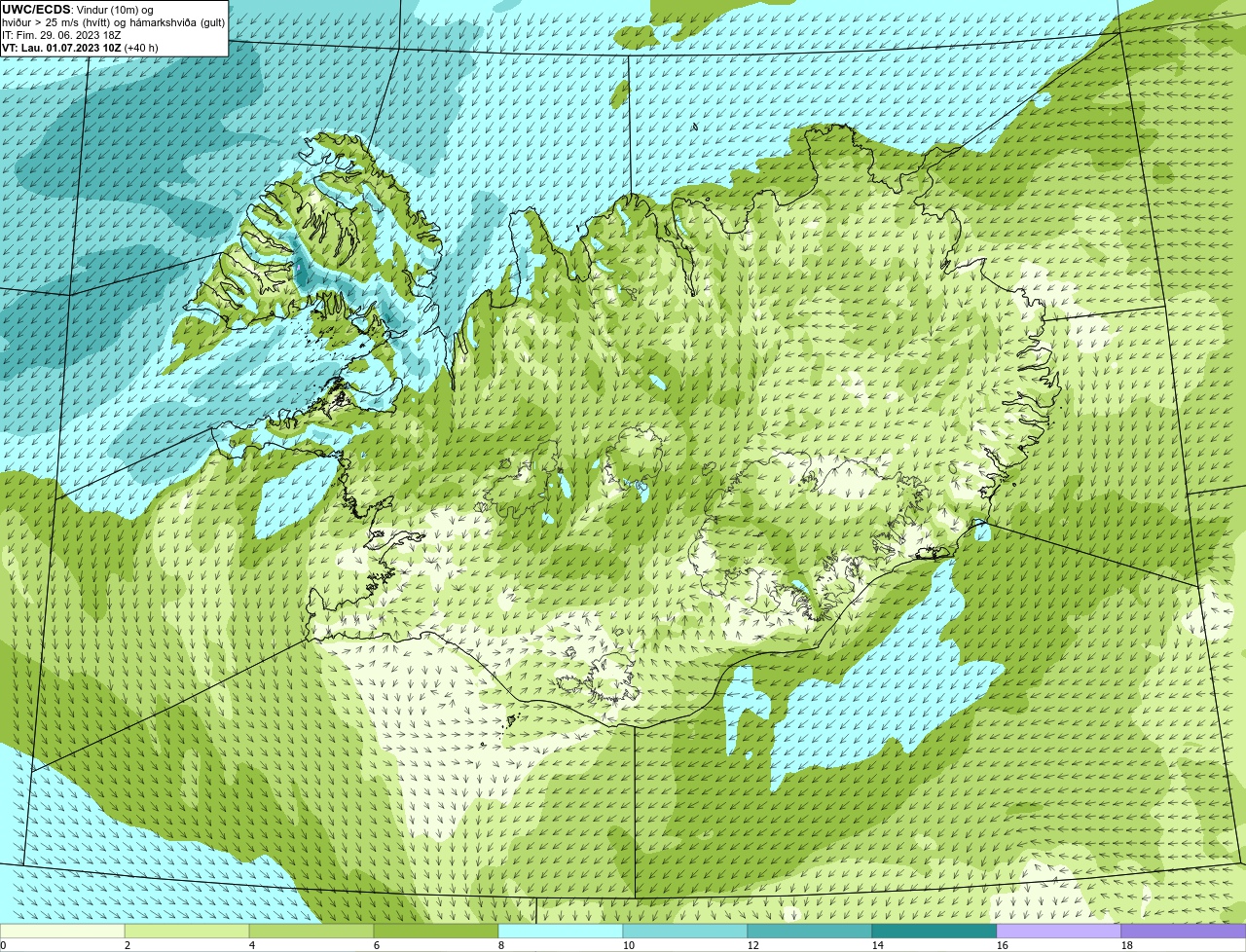The width and height of the screenshot is (1246, 952).
Task: Click the teal 12–14 m/s legend swatch
Action: (810, 931)
